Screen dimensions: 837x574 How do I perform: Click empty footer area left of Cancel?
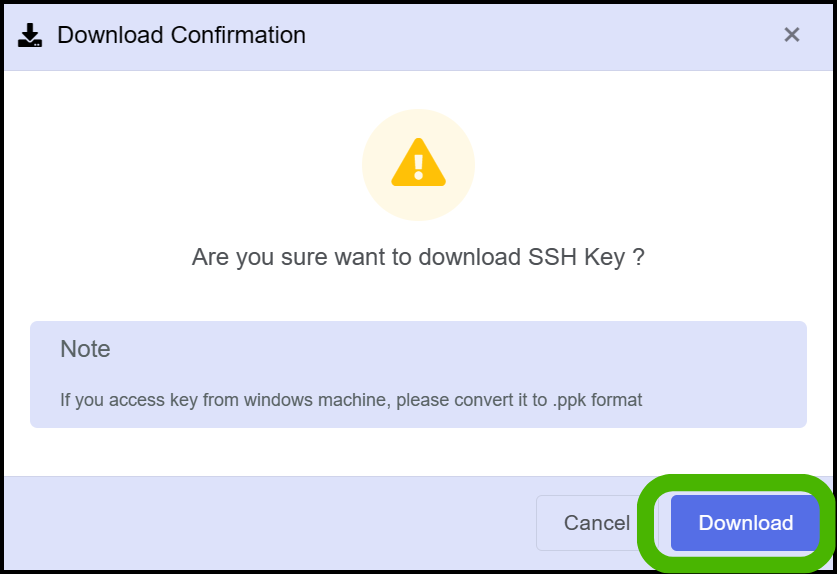click(267, 523)
